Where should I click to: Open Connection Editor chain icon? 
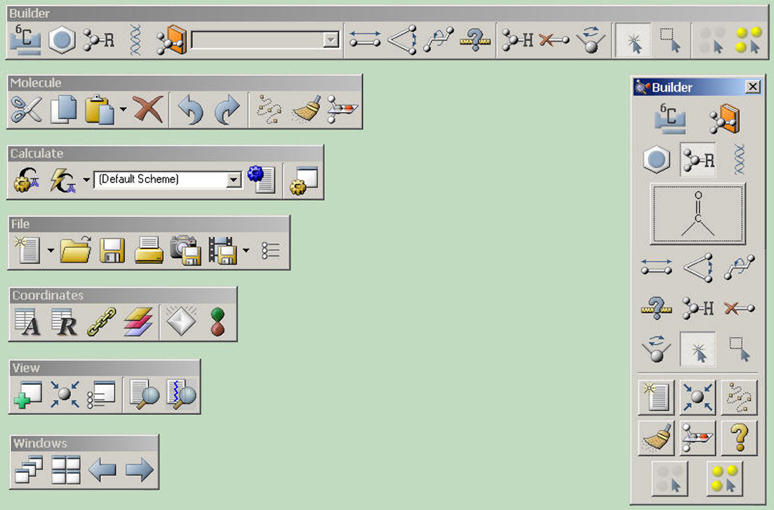point(101,322)
